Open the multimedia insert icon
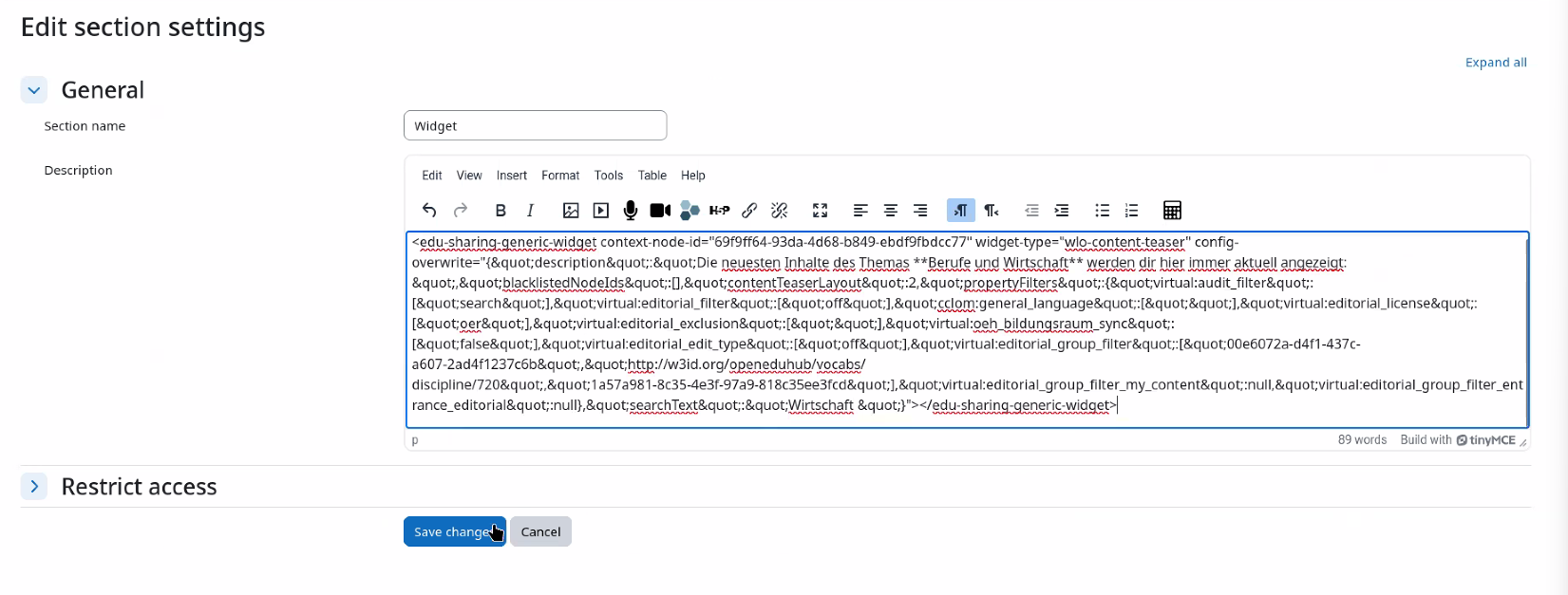The width and height of the screenshot is (1568, 595). pyautogui.click(x=601, y=211)
